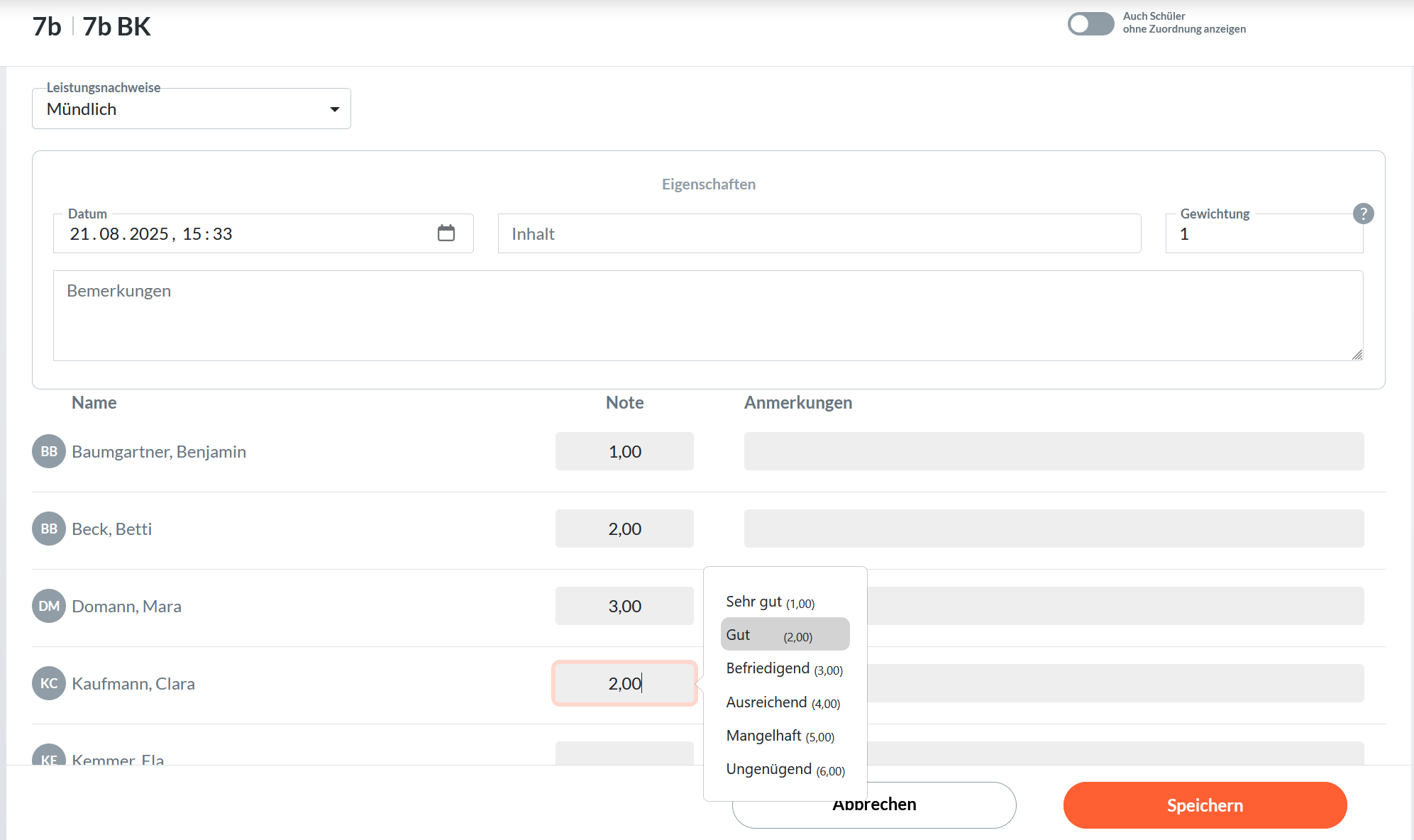Toggle showing students without assignment
1414x840 pixels.
pos(1090,23)
